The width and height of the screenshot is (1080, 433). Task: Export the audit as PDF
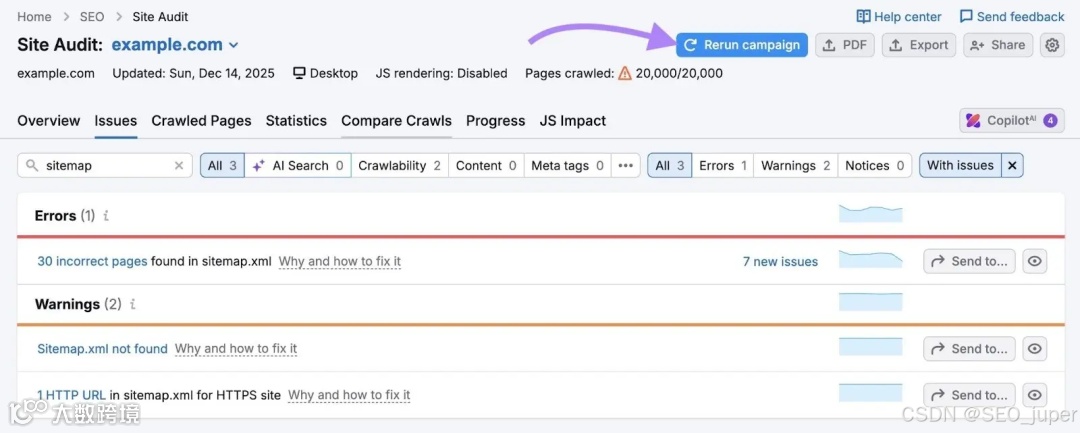[x=845, y=45]
